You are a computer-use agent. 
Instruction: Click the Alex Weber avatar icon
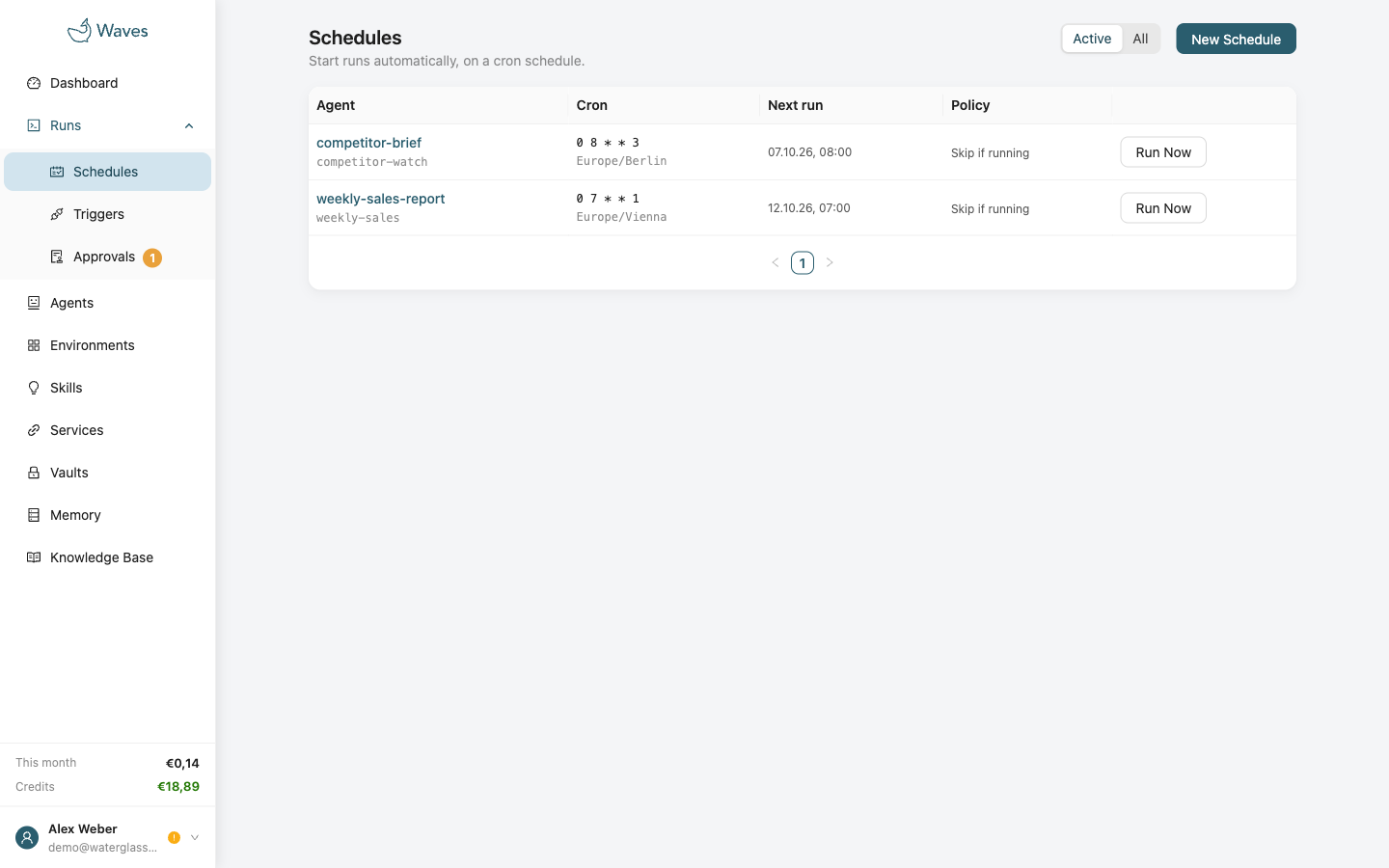pyautogui.click(x=27, y=838)
